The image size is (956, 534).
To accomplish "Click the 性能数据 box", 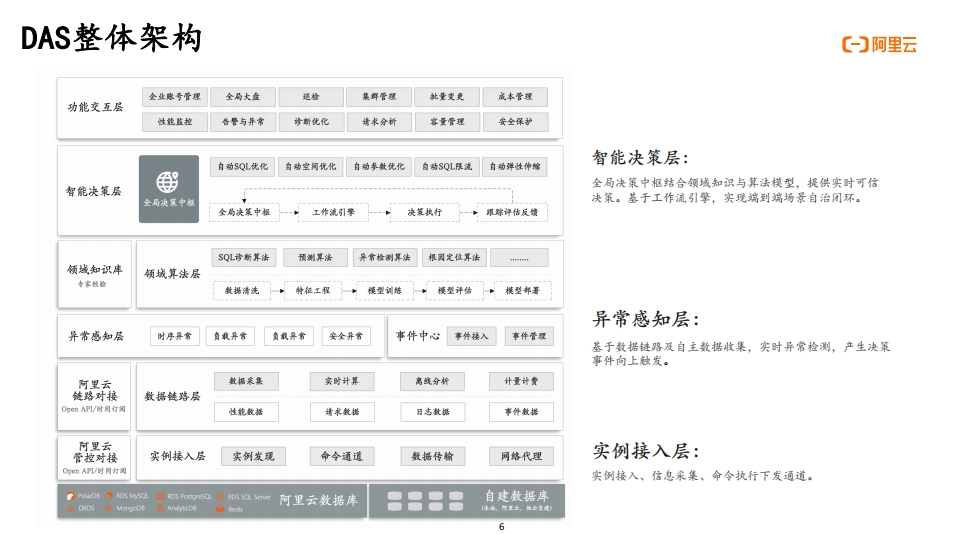I will point(246,411).
